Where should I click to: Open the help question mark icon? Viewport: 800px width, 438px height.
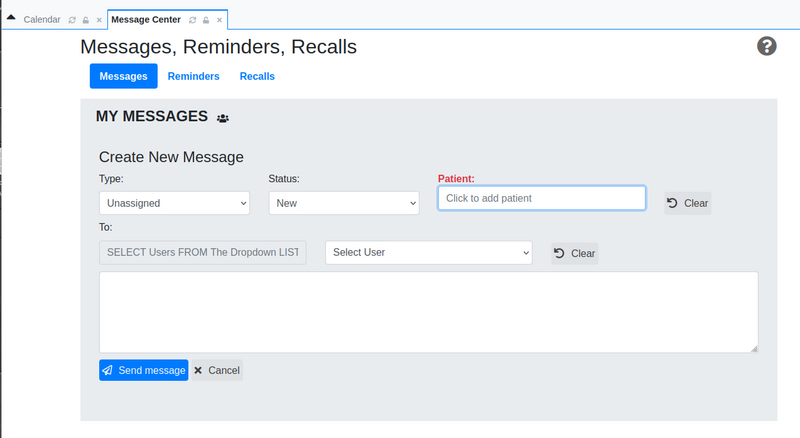pyautogui.click(x=766, y=46)
